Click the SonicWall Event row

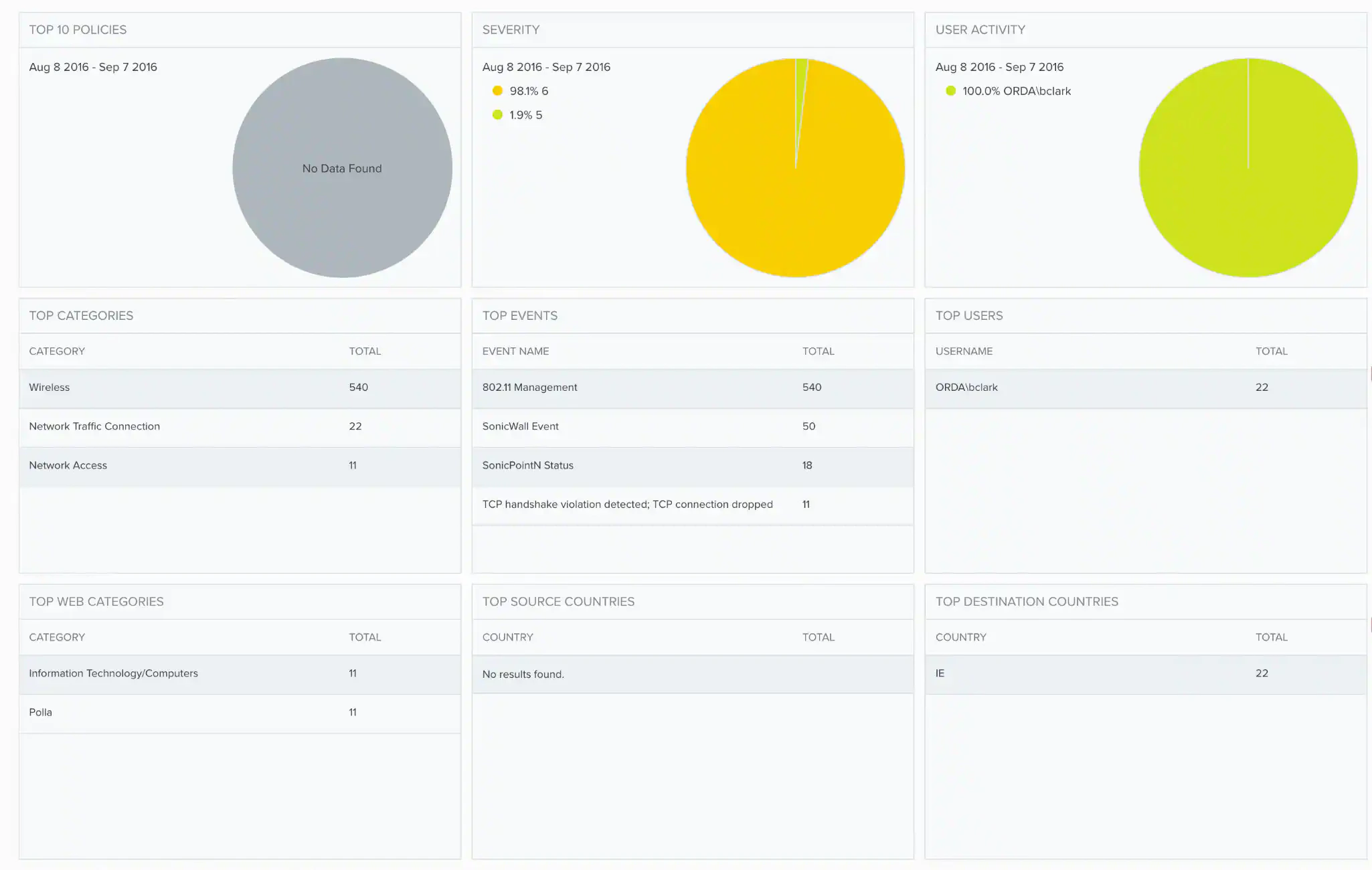(520, 426)
